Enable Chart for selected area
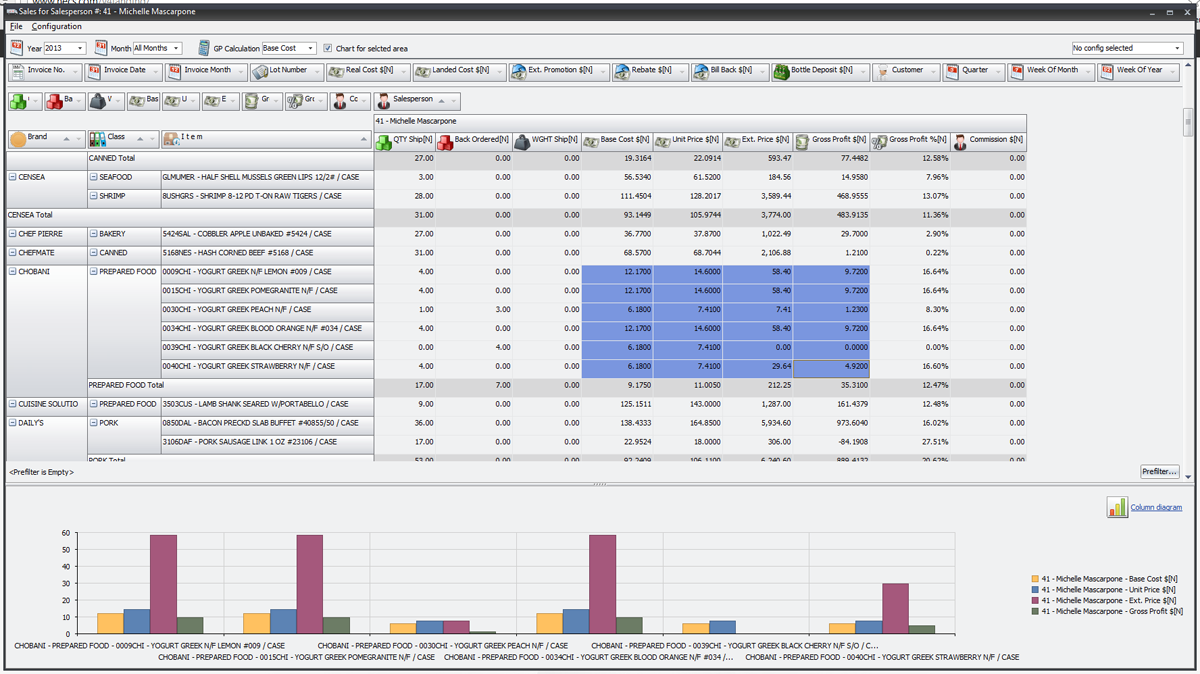The height and width of the screenshot is (674, 1200). (x=327, y=48)
